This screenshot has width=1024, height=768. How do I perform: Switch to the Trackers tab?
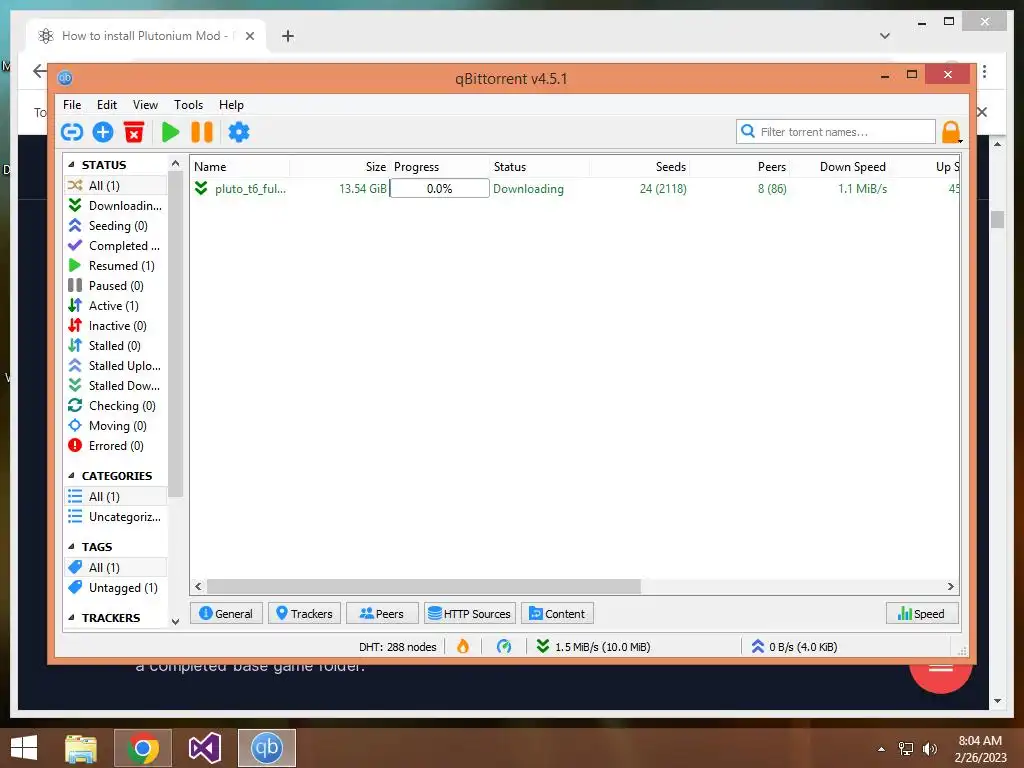click(x=304, y=614)
